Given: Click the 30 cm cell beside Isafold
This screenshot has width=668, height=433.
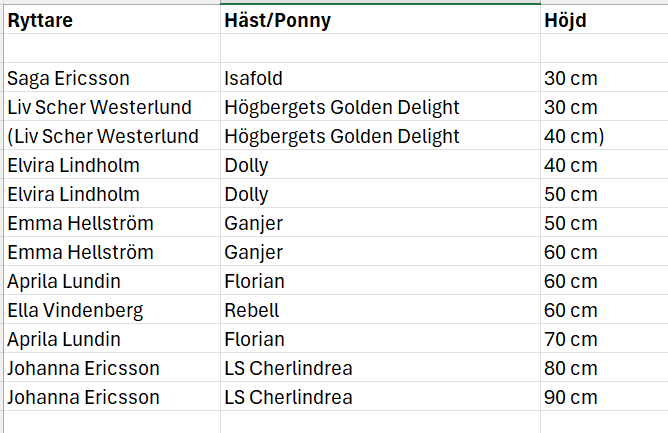Looking at the screenshot, I should point(605,78).
